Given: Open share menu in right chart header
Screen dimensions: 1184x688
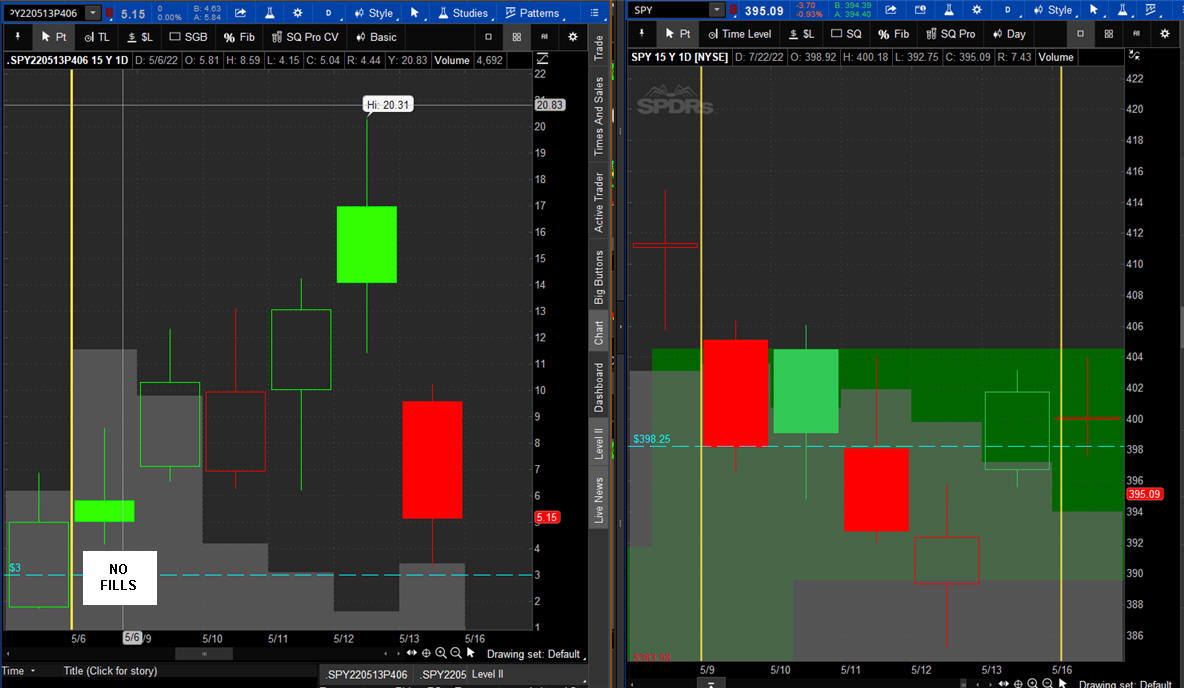Looking at the screenshot, I should (x=891, y=10).
